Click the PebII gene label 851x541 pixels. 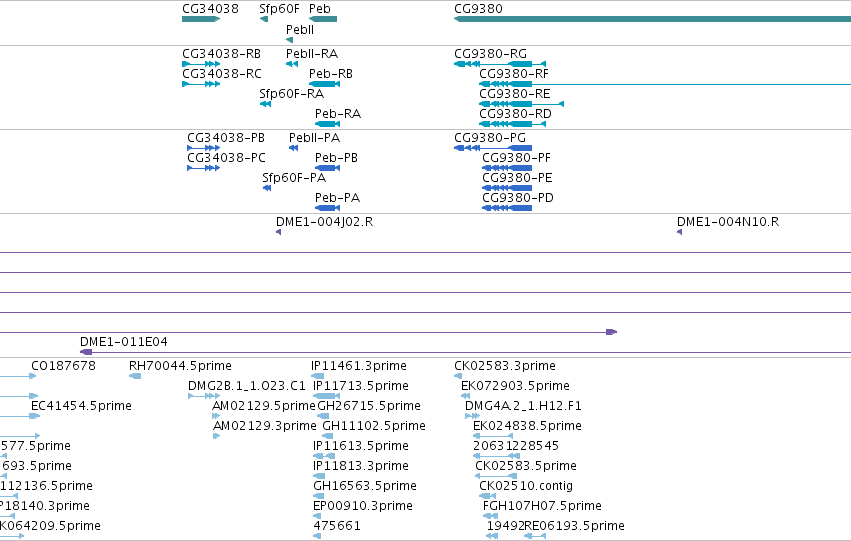click(300, 30)
